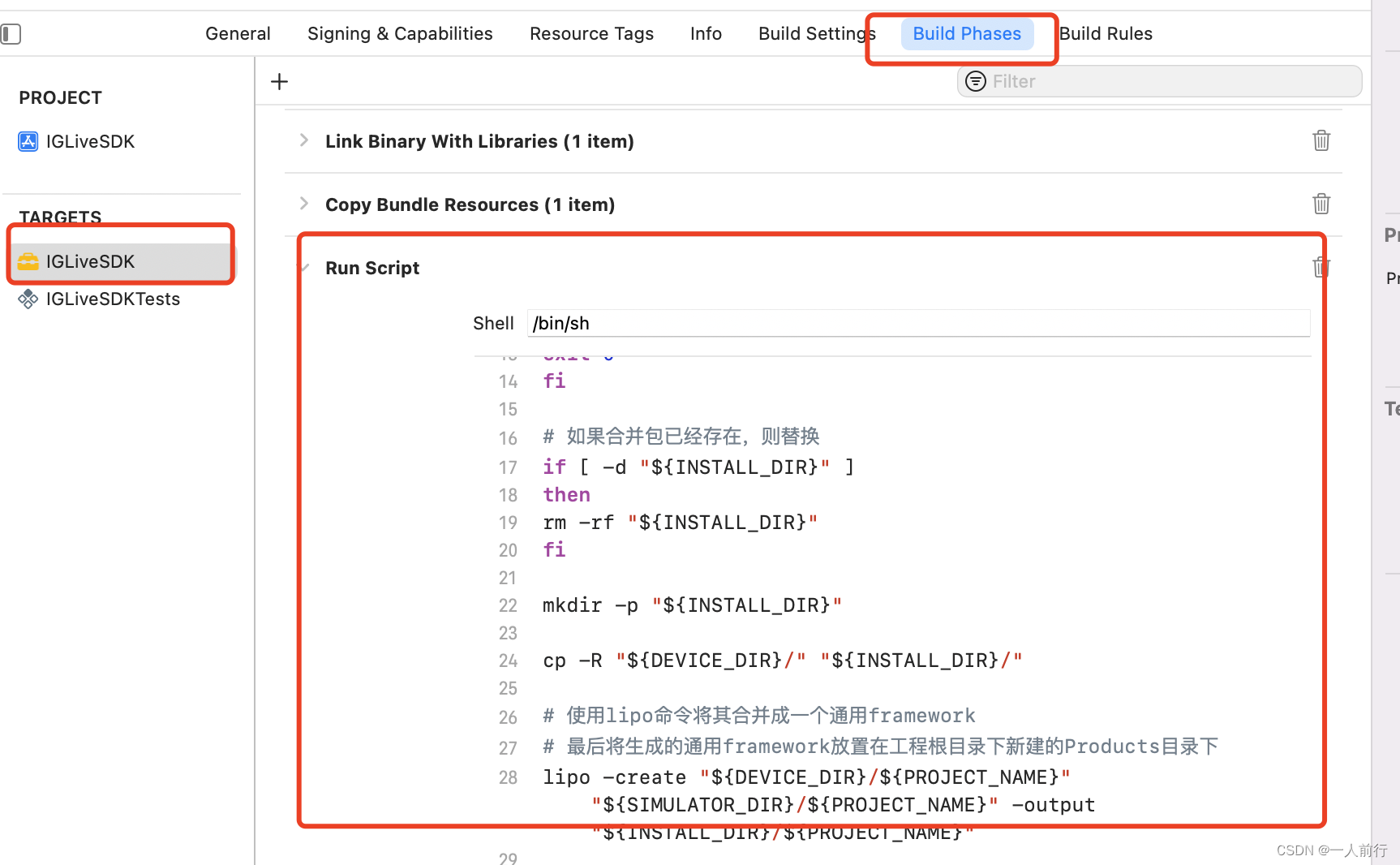Click the IGLiveSDK project icon
This screenshot has width=1400, height=865.
click(28, 142)
